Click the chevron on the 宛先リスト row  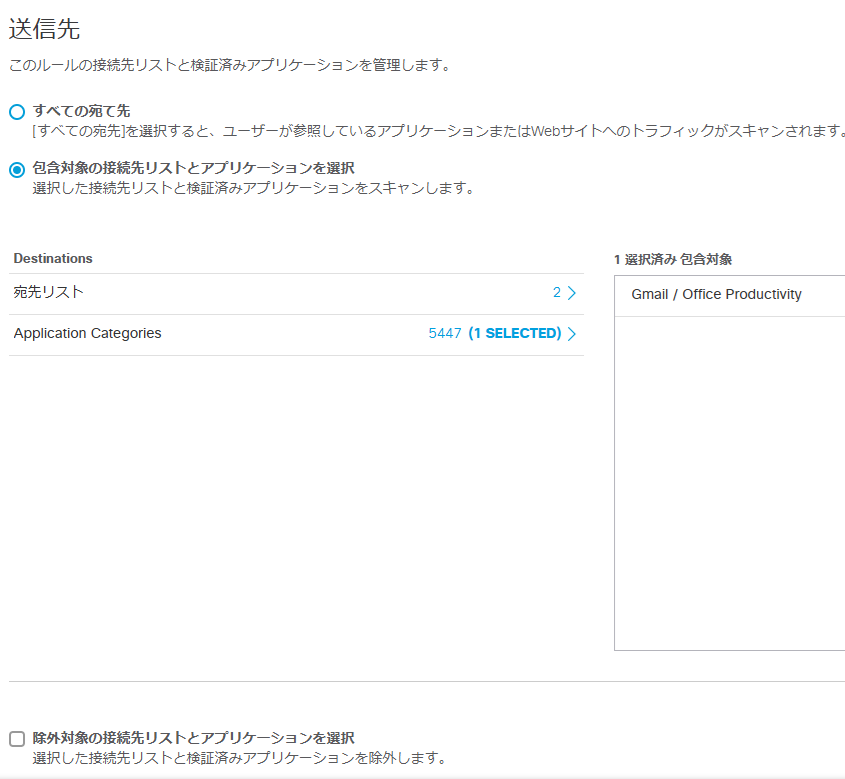[x=572, y=290]
